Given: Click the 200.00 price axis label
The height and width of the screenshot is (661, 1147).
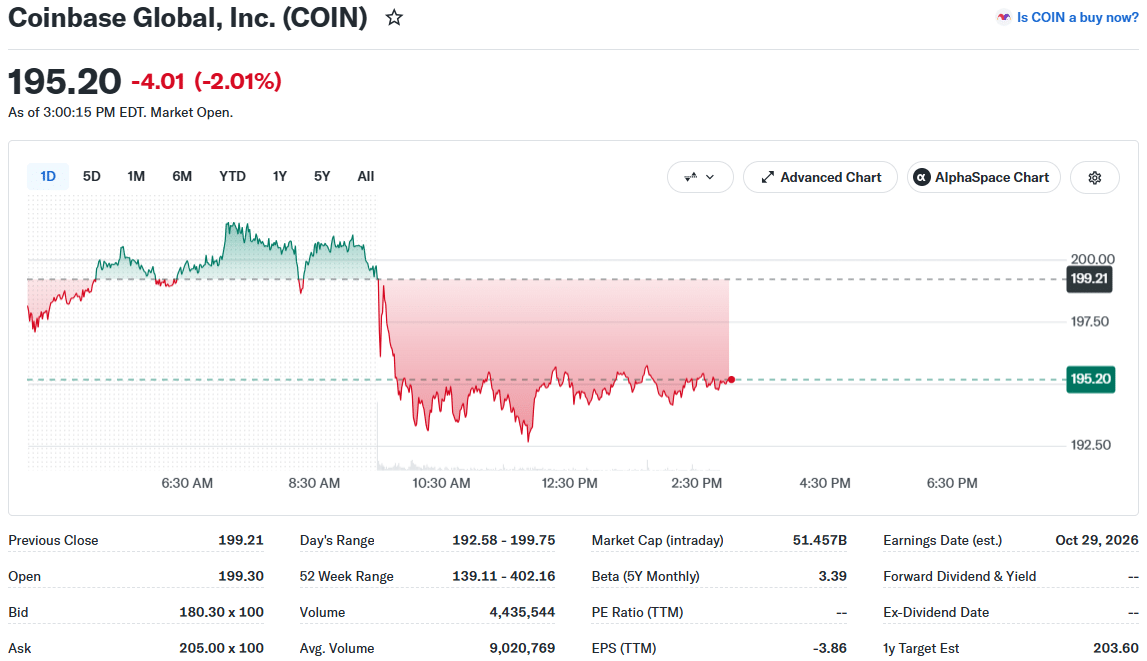Looking at the screenshot, I should click(x=1093, y=259).
